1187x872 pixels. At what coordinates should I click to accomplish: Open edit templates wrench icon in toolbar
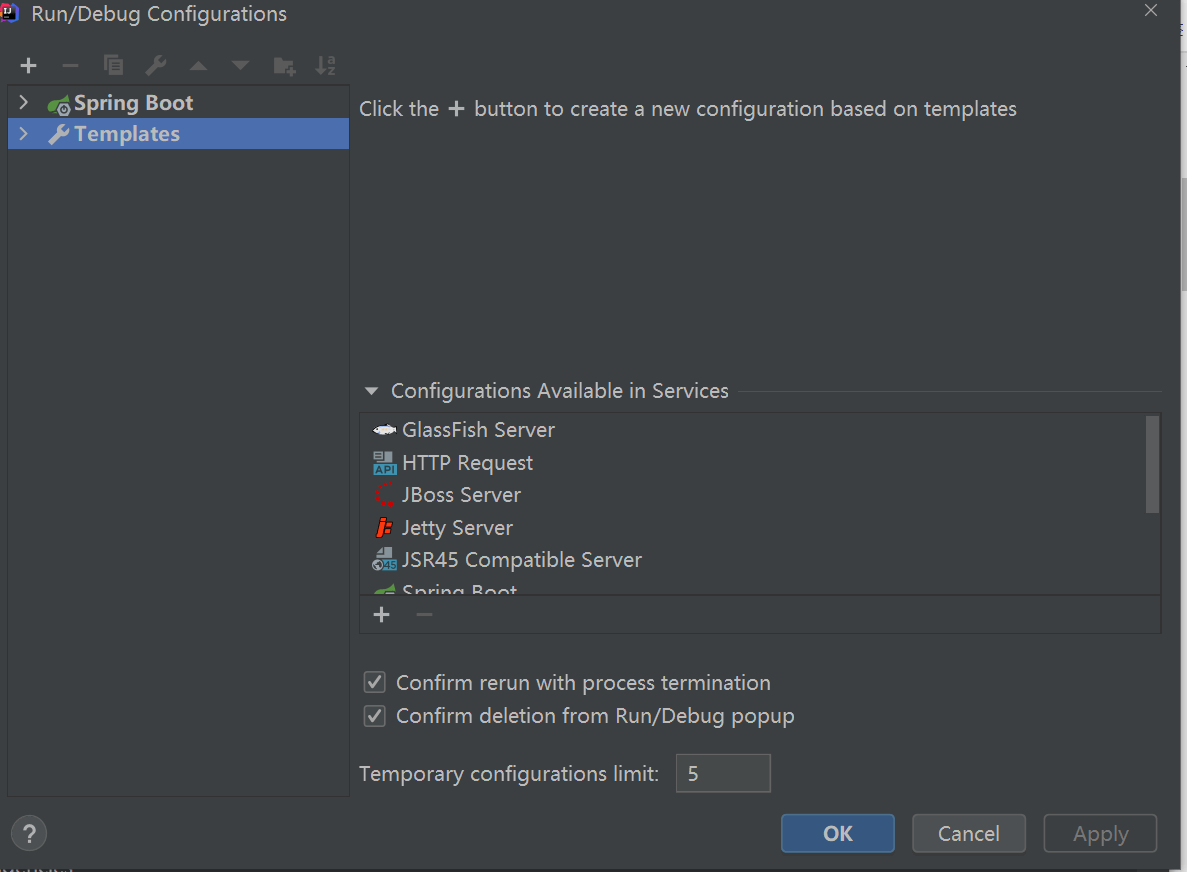click(156, 66)
